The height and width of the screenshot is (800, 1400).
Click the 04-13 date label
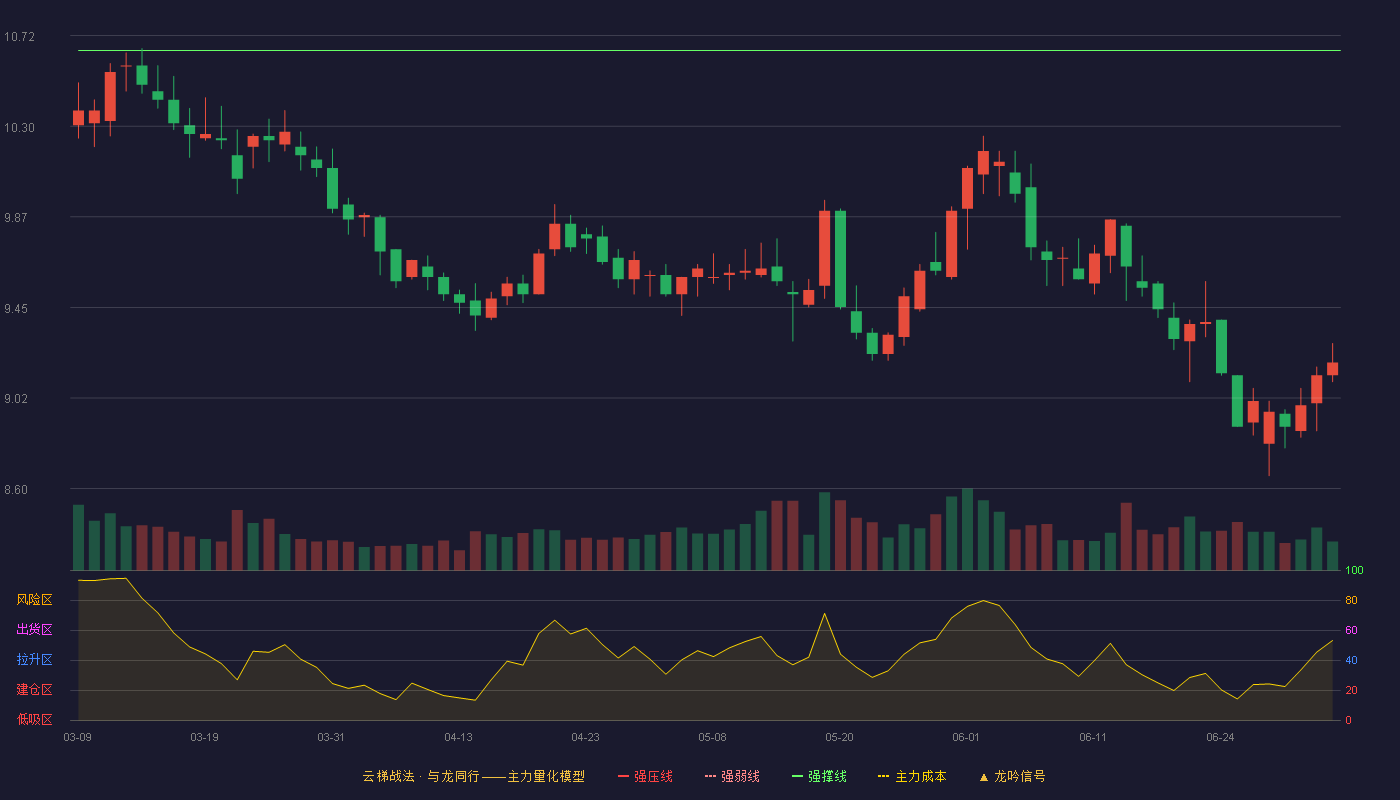(x=458, y=737)
